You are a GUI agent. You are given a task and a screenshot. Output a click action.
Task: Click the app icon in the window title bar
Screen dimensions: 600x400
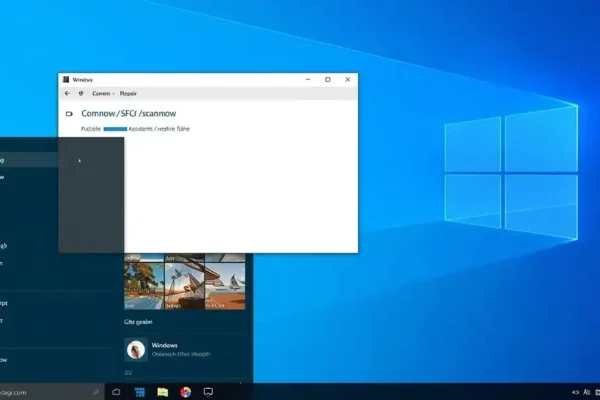pos(66,80)
